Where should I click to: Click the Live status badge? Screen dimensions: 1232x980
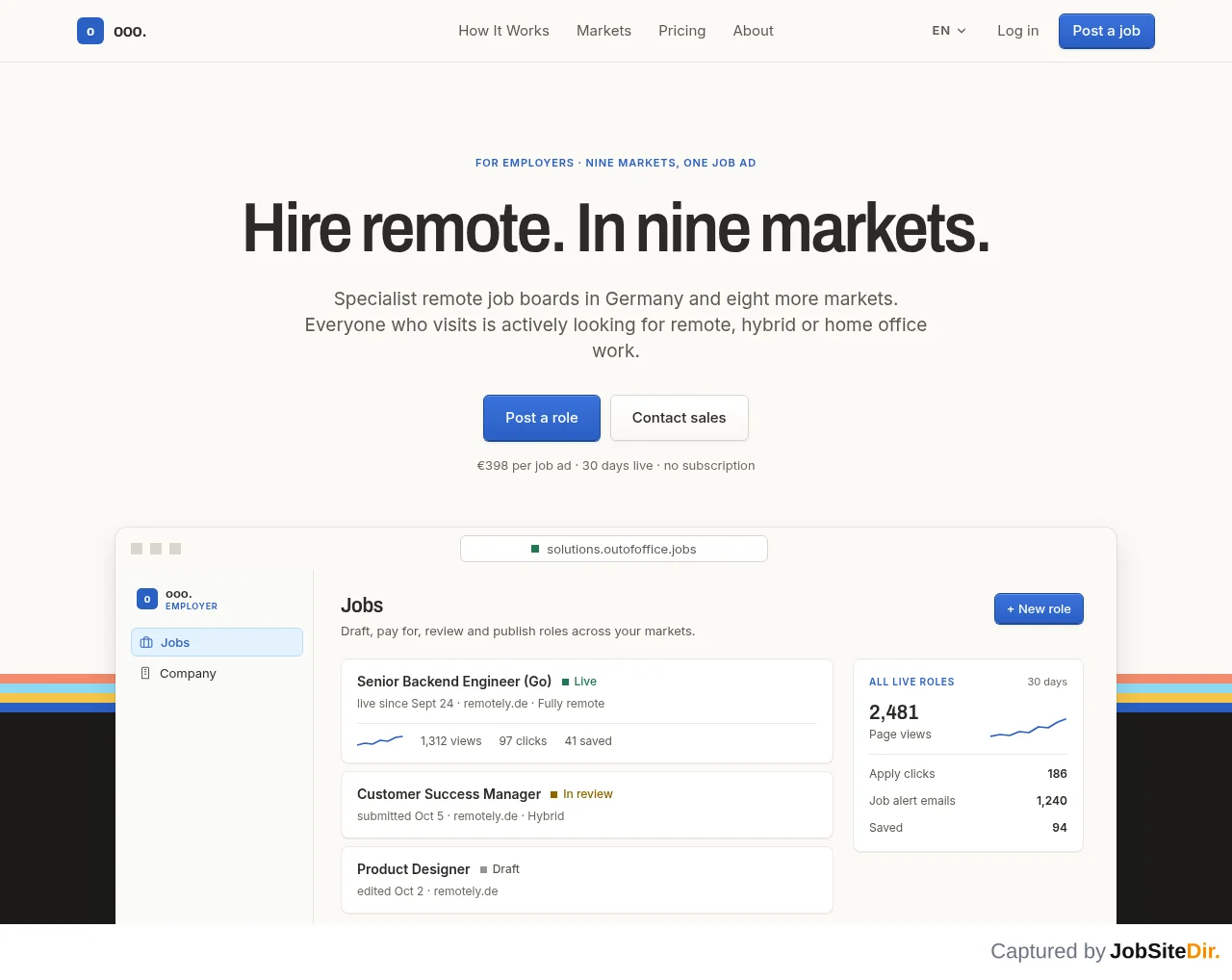tap(579, 682)
